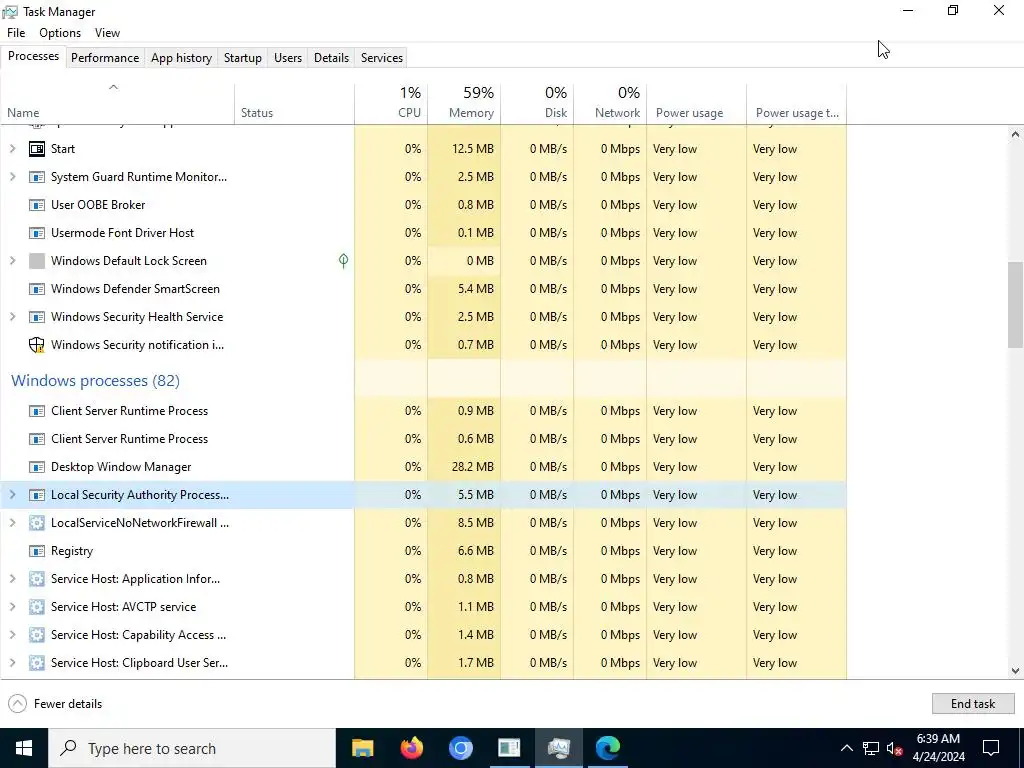Image resolution: width=1024 pixels, height=768 pixels.
Task: Click the System Guard Runtime Monitor icon
Action: tap(37, 177)
